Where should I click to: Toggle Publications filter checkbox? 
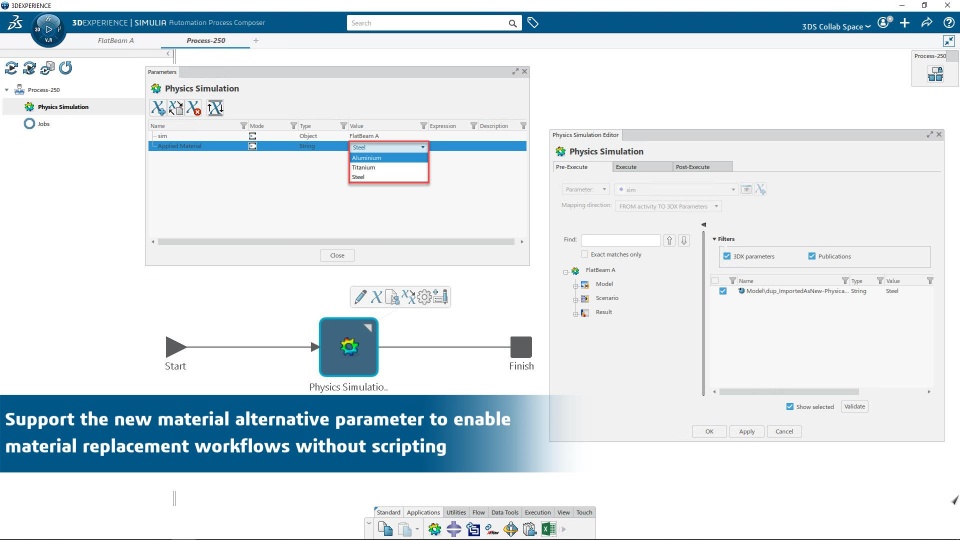812,256
